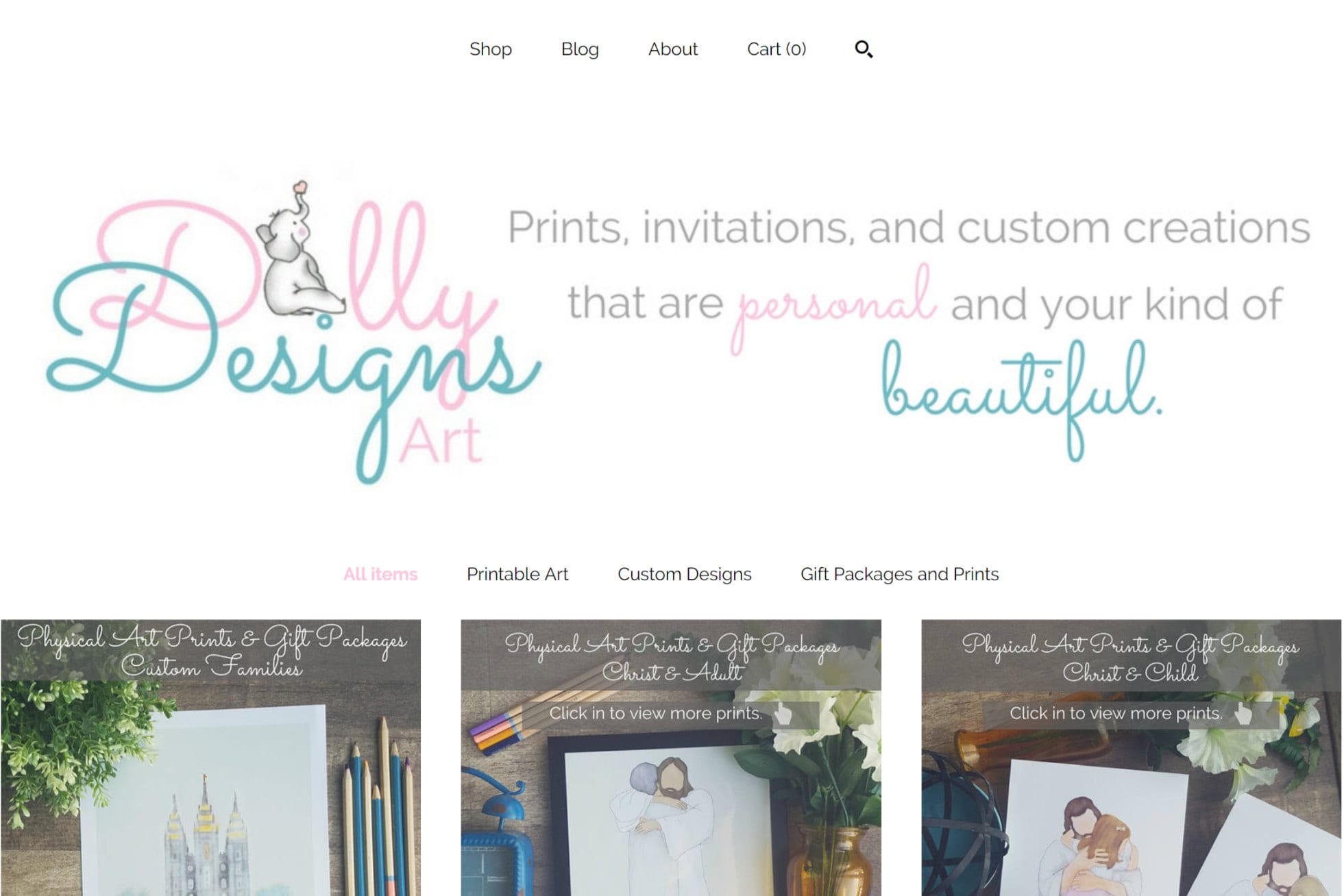Viewport: 1344px width, 896px height.
Task: Click 'Click in to view more prints' on Christ & Adult
Action: 655,714
